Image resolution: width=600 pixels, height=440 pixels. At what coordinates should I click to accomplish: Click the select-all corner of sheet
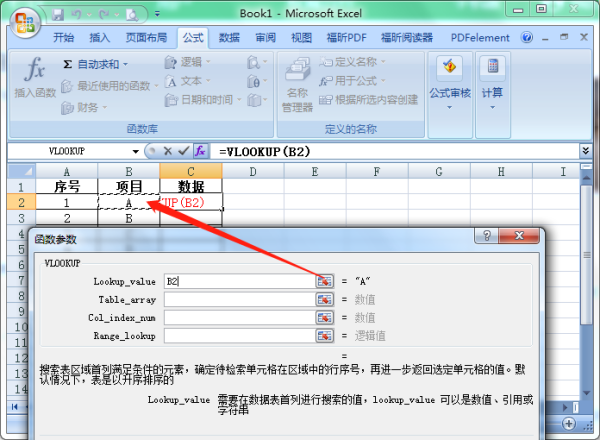click(x=22, y=171)
